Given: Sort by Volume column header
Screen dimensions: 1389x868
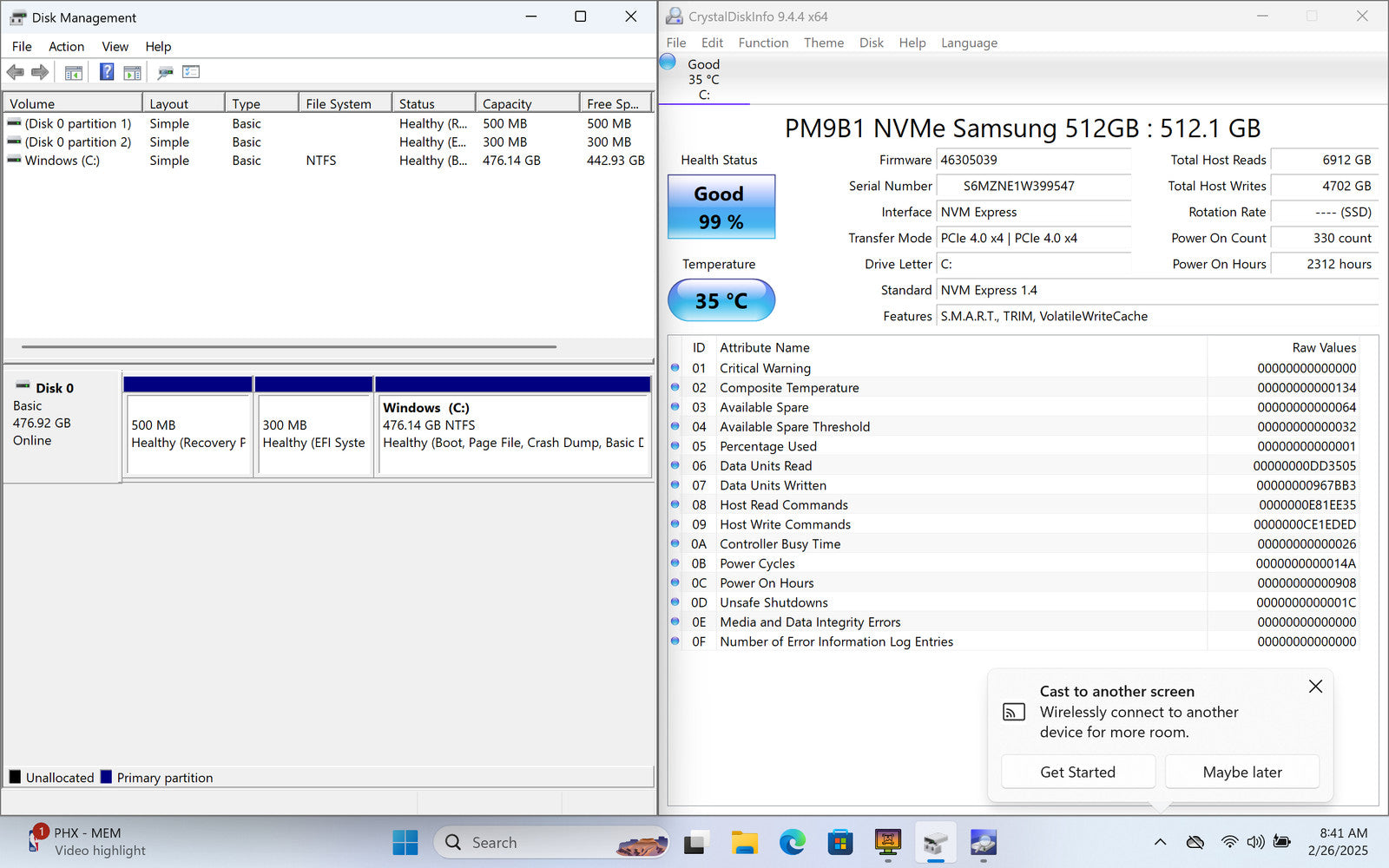Looking at the screenshot, I should [x=73, y=103].
